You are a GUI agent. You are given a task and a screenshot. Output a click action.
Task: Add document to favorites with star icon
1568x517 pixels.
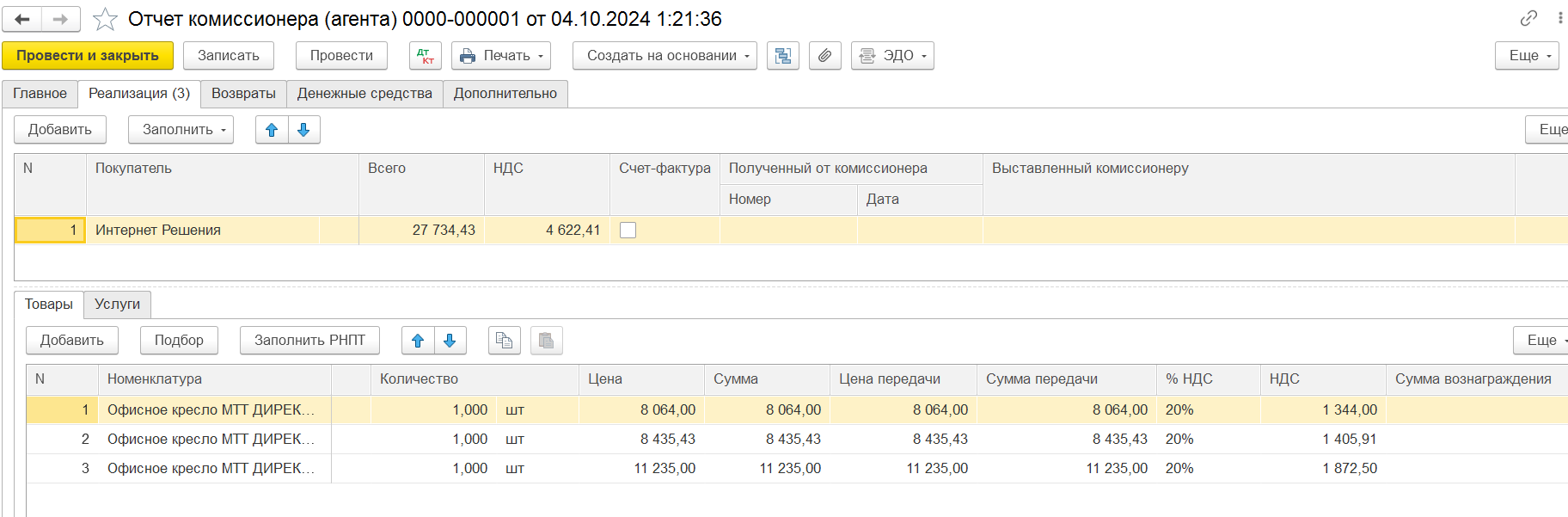coord(105,19)
